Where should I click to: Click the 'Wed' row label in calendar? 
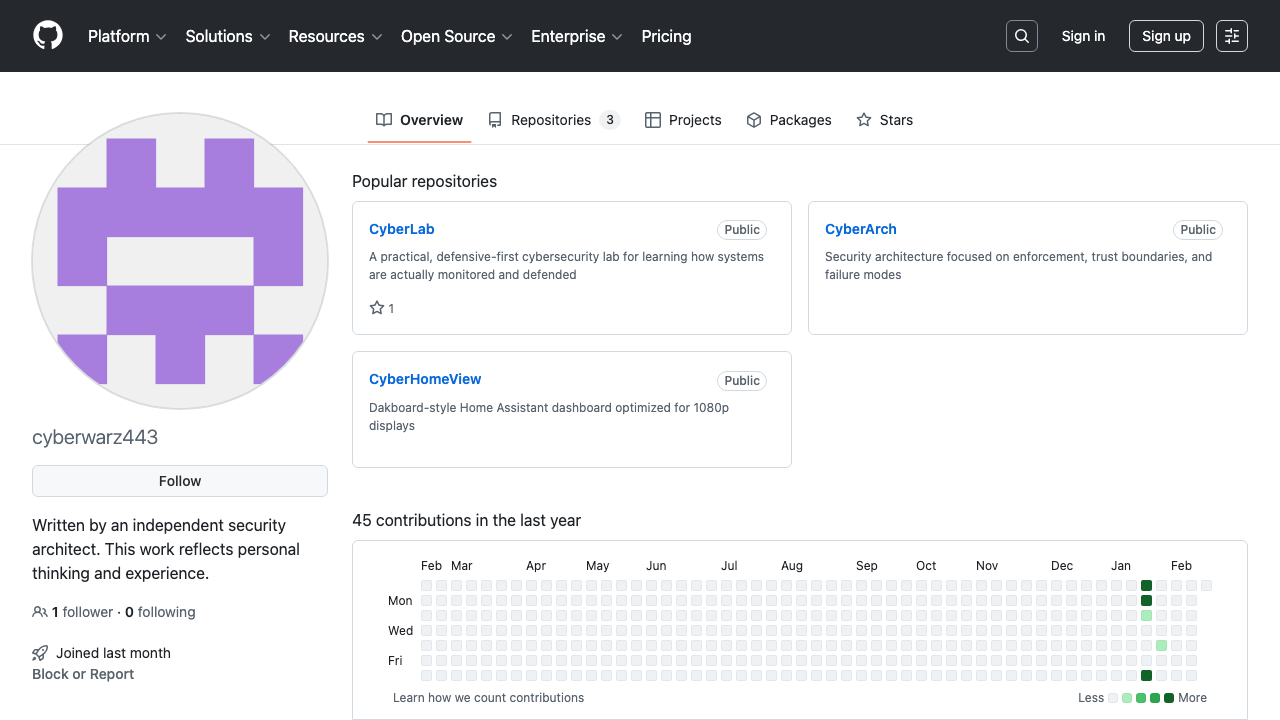click(400, 631)
